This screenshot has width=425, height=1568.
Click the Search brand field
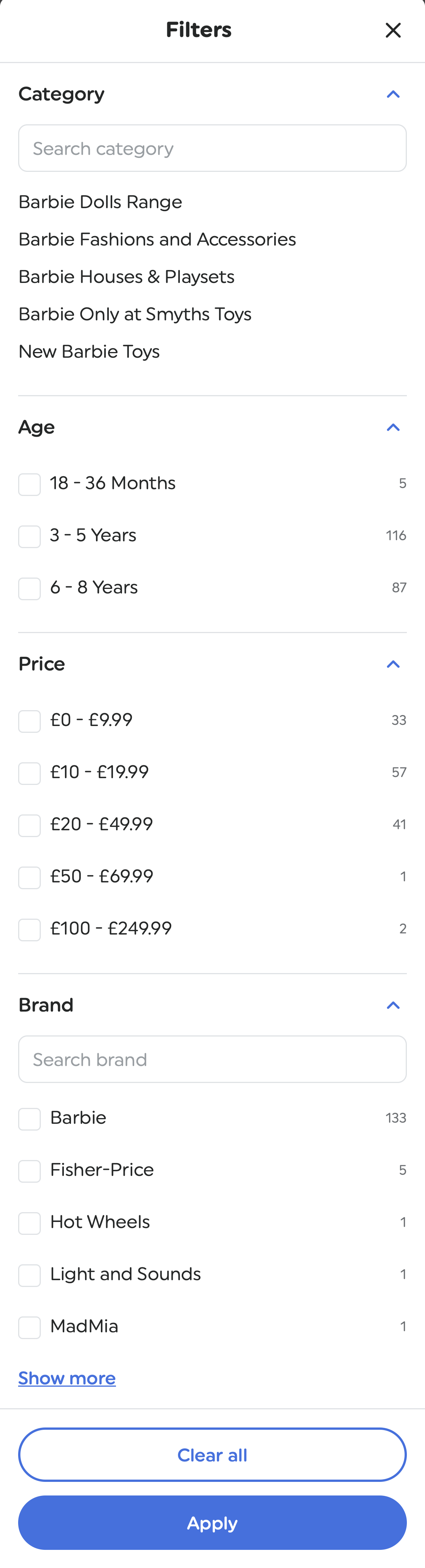tap(212, 1059)
